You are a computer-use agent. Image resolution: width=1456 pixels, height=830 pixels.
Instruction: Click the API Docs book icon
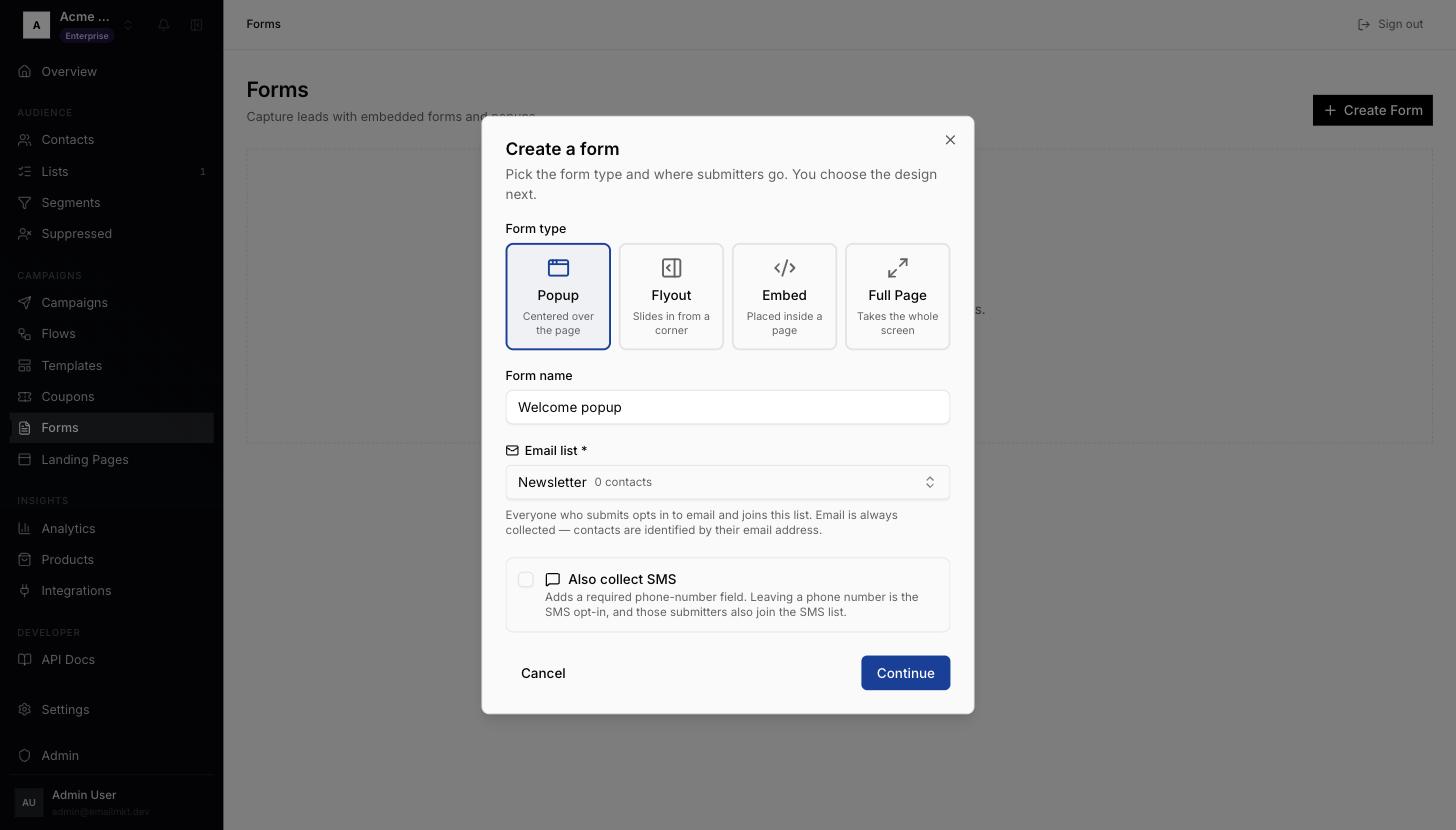click(25, 660)
